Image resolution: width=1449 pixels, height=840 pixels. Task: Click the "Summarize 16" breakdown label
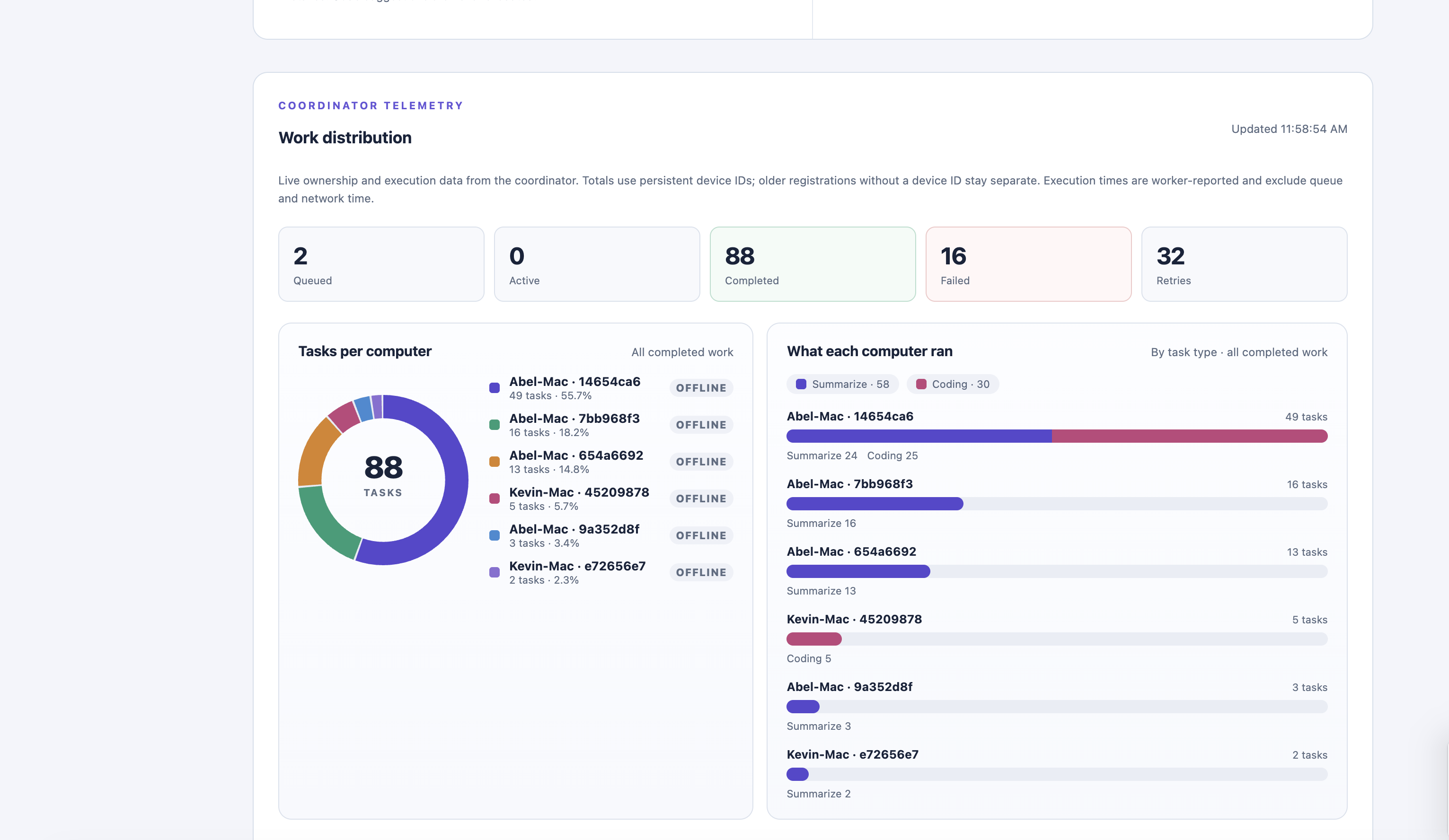tap(821, 523)
